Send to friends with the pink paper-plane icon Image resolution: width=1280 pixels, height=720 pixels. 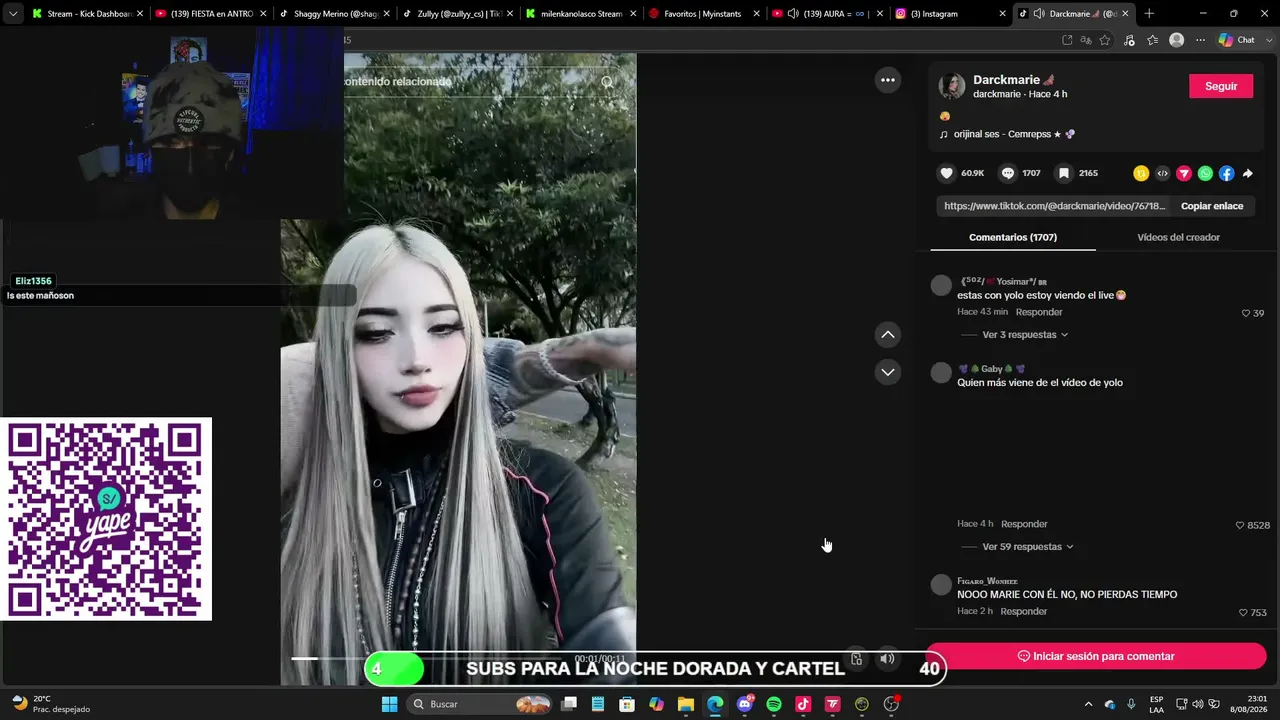tap(1184, 173)
